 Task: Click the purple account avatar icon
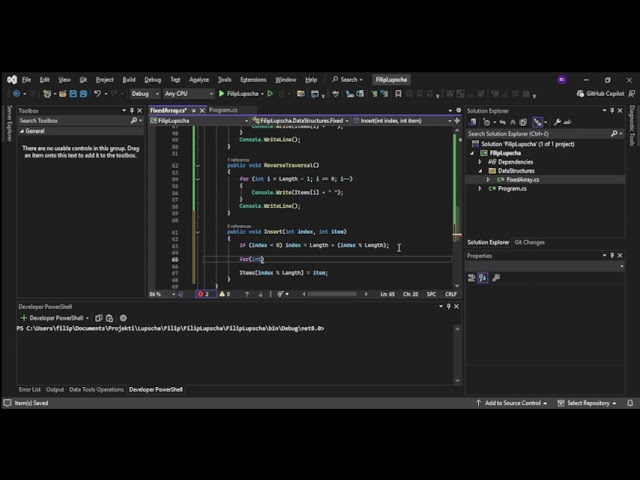[562, 80]
